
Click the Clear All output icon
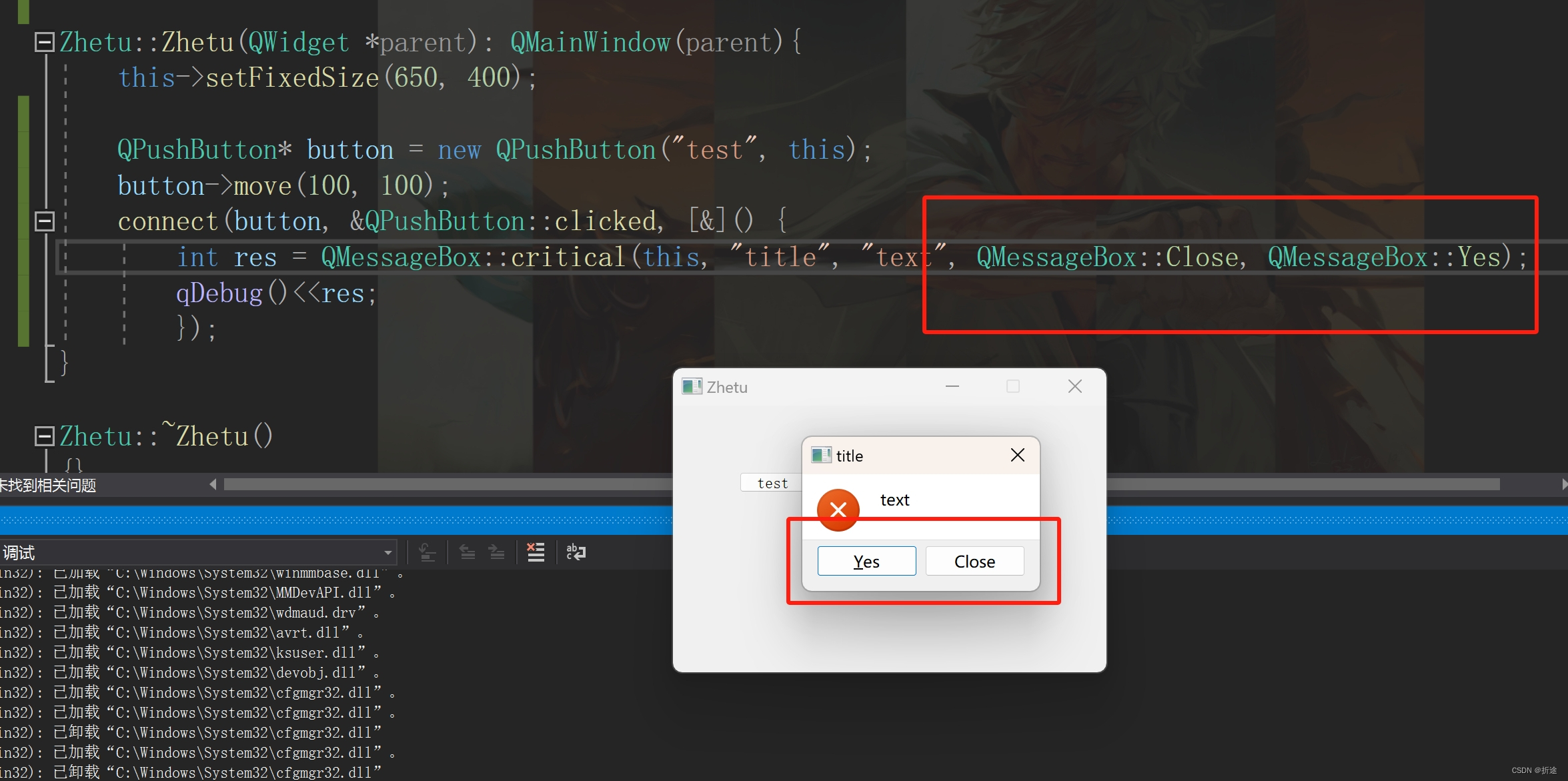pyautogui.click(x=536, y=552)
